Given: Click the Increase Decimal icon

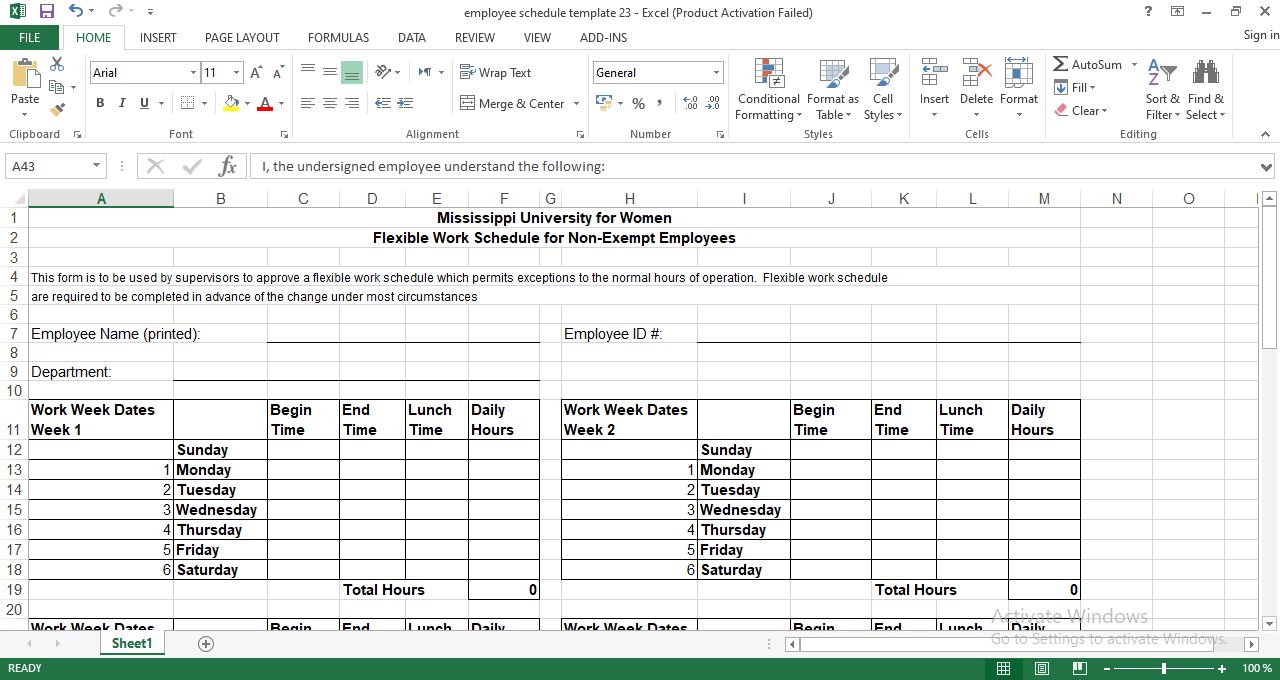Looking at the screenshot, I should (690, 103).
